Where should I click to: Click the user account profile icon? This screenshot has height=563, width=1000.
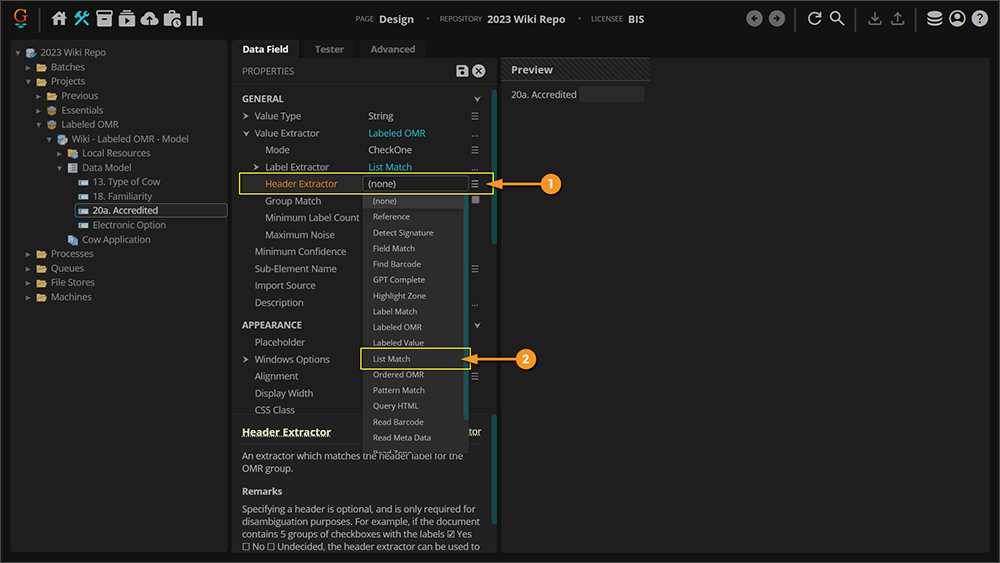957,18
